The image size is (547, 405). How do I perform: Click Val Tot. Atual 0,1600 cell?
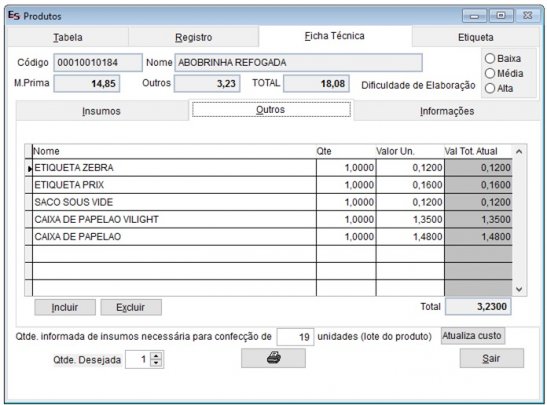(x=478, y=185)
